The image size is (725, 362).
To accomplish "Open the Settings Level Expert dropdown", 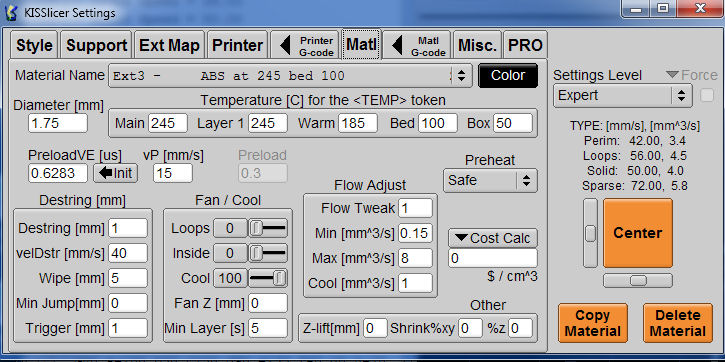I will click(x=622, y=95).
